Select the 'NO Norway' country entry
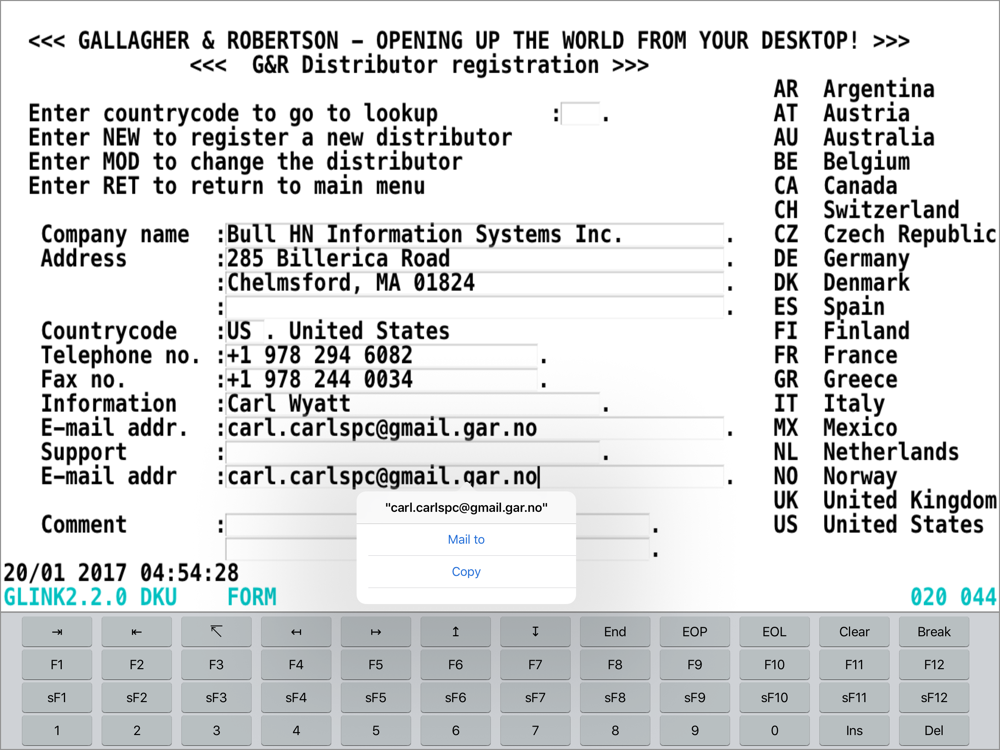Viewport: 1000px width, 750px height. [x=835, y=476]
